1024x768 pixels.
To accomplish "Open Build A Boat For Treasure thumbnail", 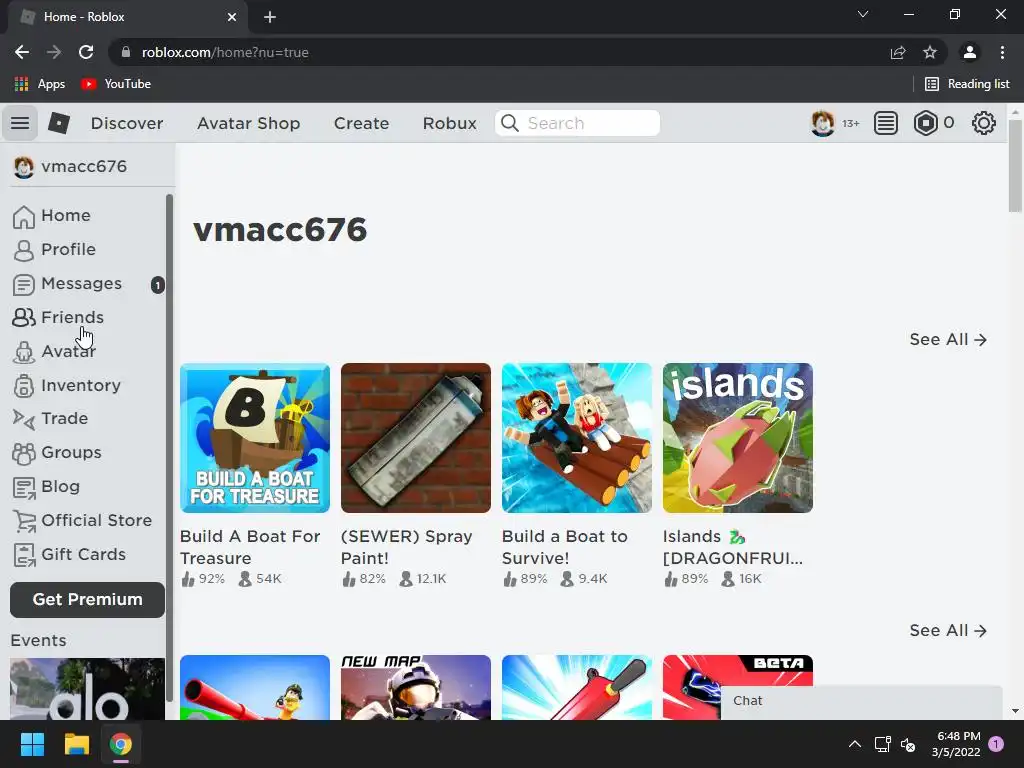I will pyautogui.click(x=255, y=438).
